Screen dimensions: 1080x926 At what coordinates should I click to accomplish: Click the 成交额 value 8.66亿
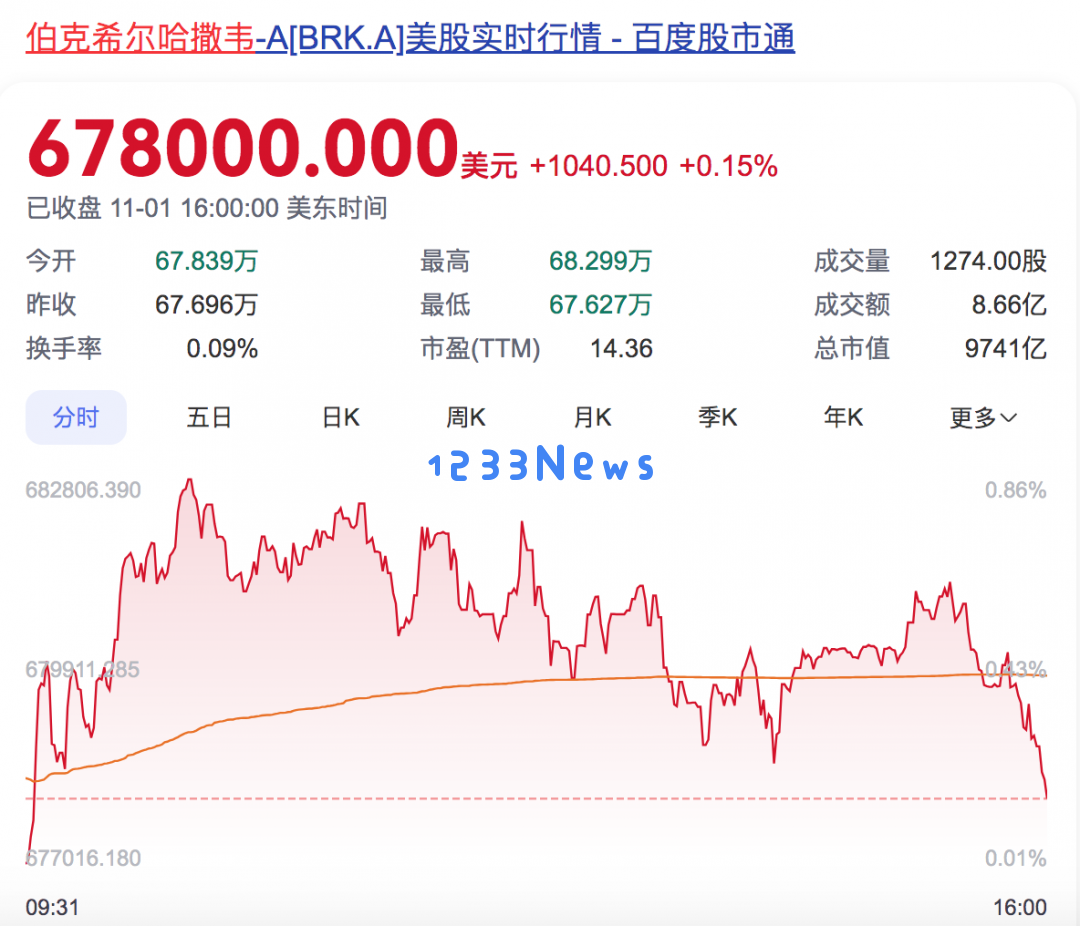coord(1009,305)
